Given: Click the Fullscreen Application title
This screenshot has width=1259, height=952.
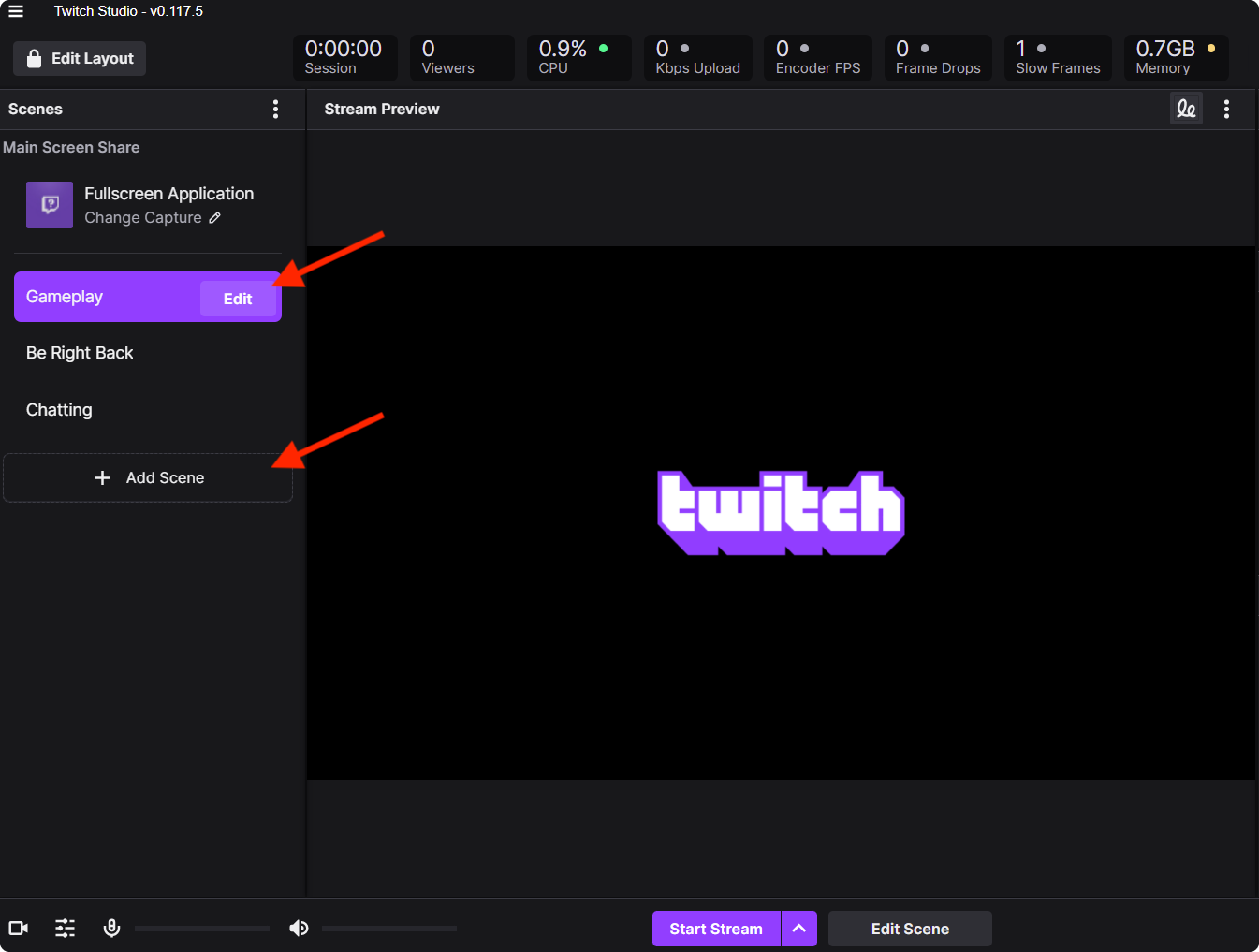Looking at the screenshot, I should pyautogui.click(x=168, y=194).
